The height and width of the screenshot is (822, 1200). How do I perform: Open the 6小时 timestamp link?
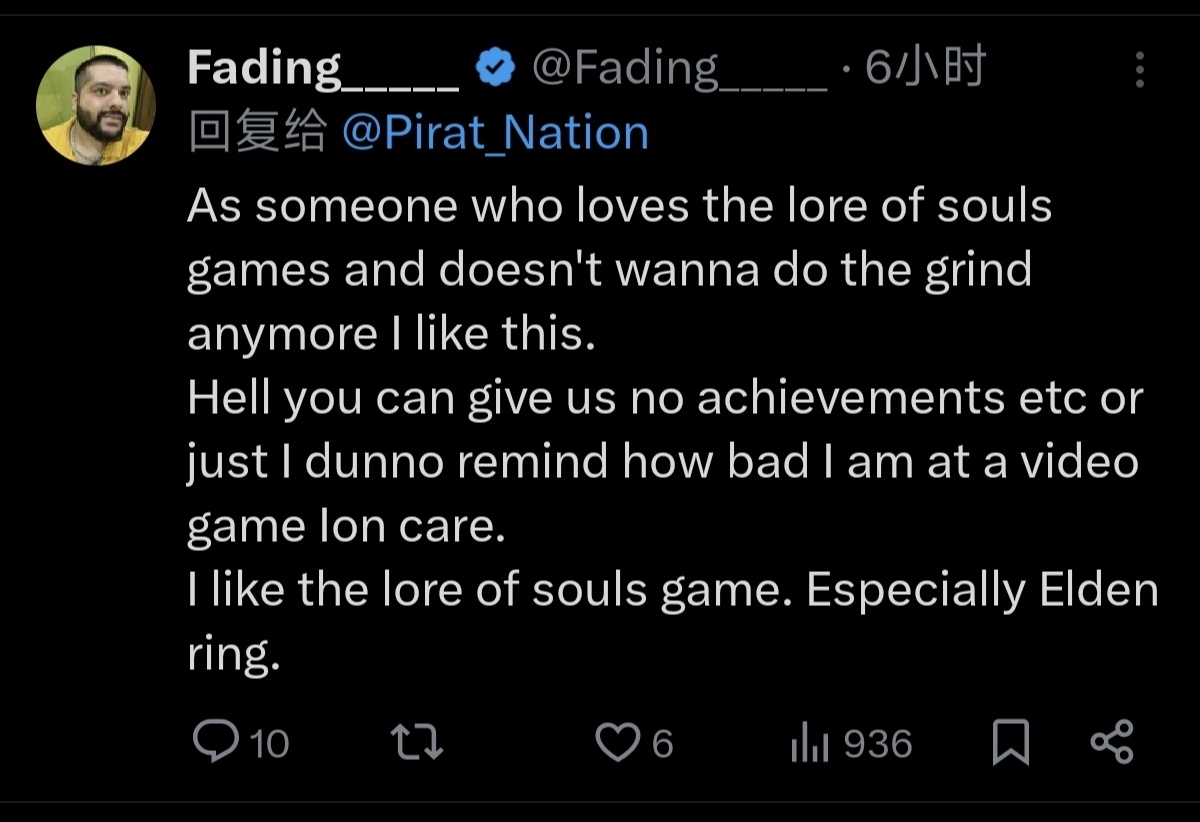(925, 68)
